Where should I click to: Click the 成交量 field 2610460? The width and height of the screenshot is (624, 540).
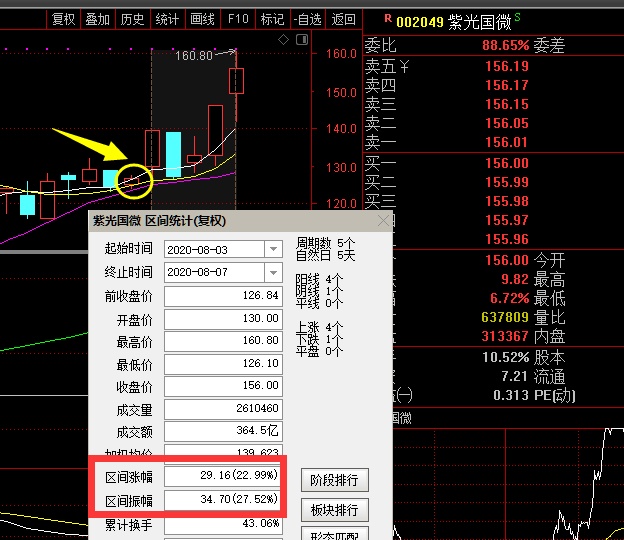223,409
